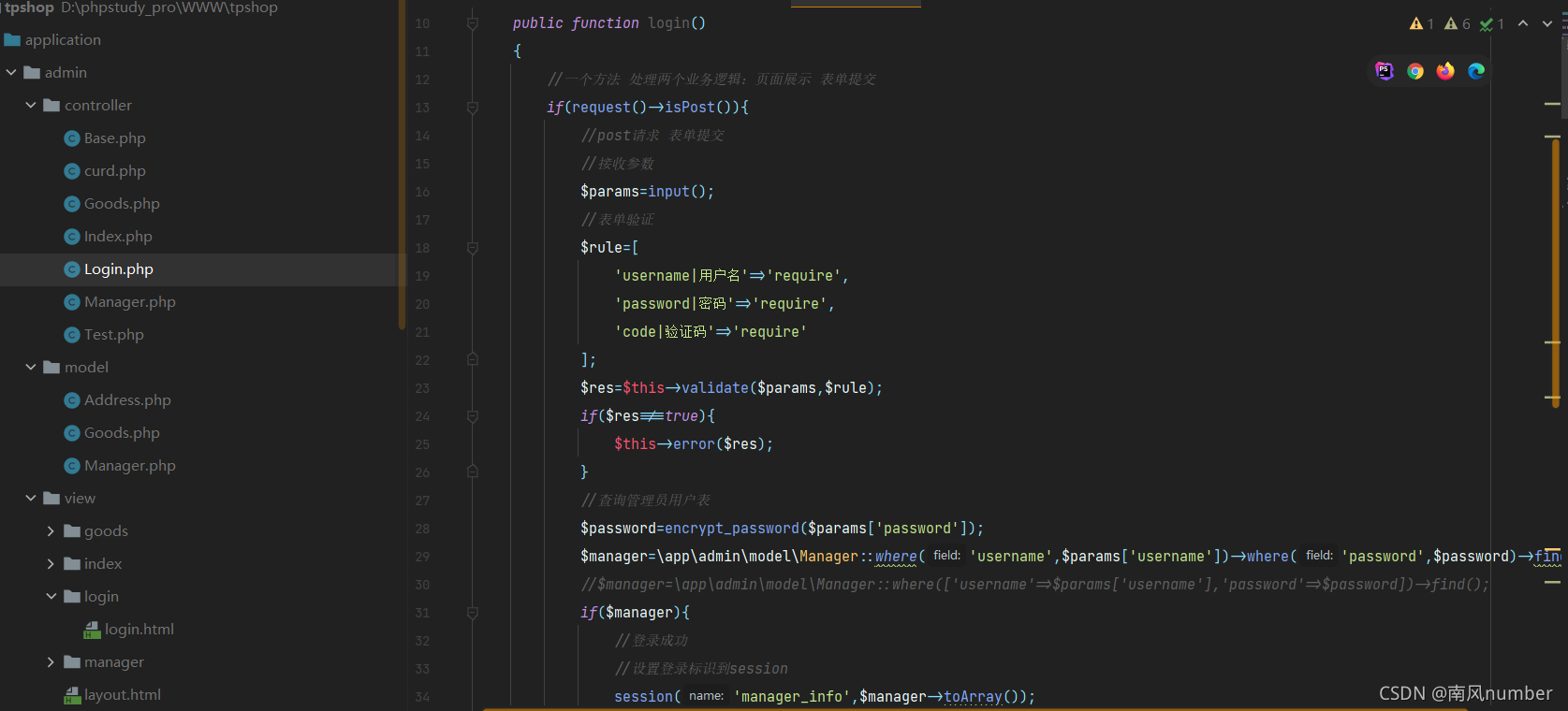This screenshot has width=1568, height=711.
Task: Click the Login.php class icon
Action: pyautogui.click(x=72, y=269)
